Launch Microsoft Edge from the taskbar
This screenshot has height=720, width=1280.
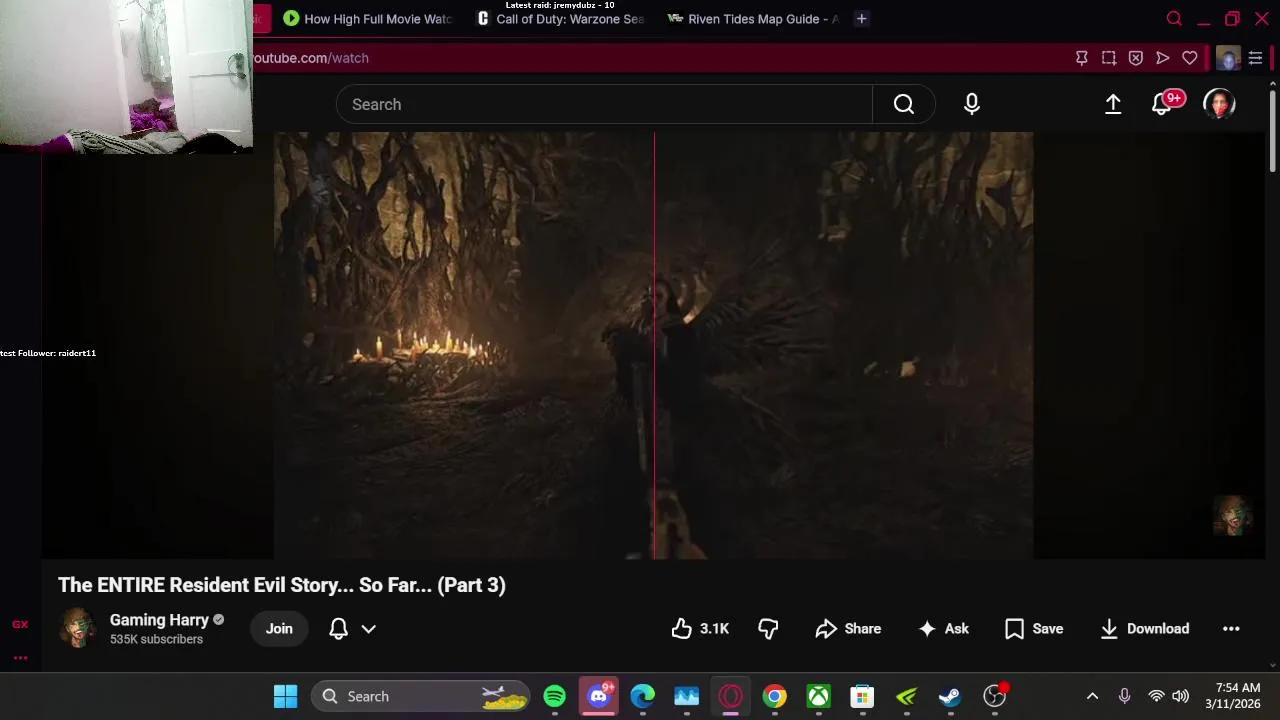[642, 696]
